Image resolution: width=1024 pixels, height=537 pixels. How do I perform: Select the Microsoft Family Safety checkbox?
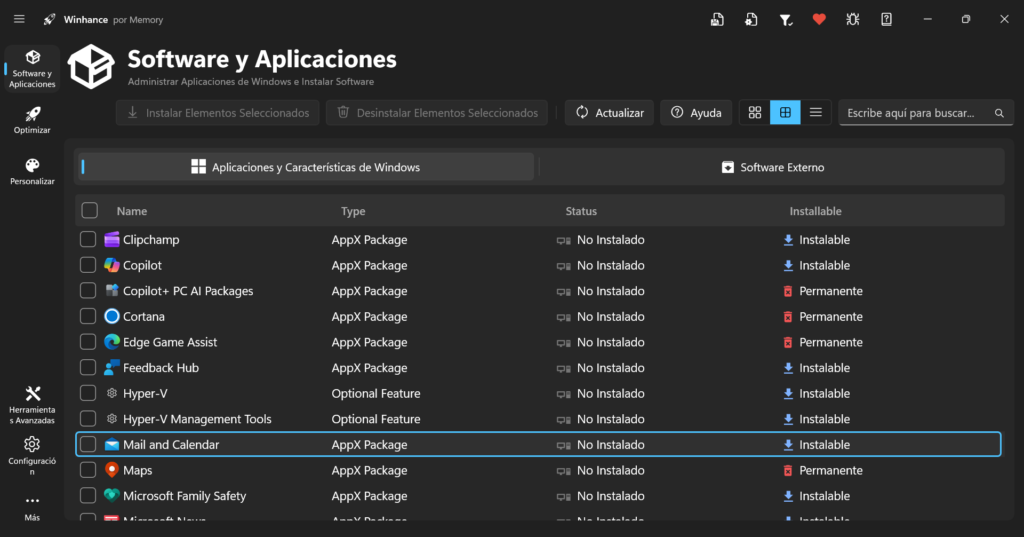[88, 495]
